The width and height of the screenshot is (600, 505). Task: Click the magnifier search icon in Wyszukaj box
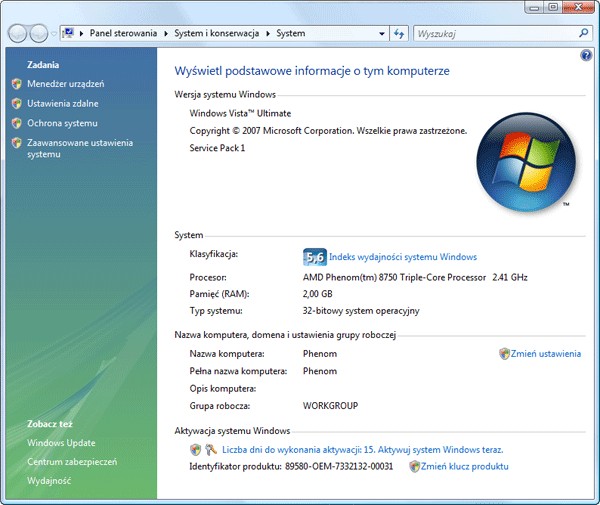click(583, 33)
